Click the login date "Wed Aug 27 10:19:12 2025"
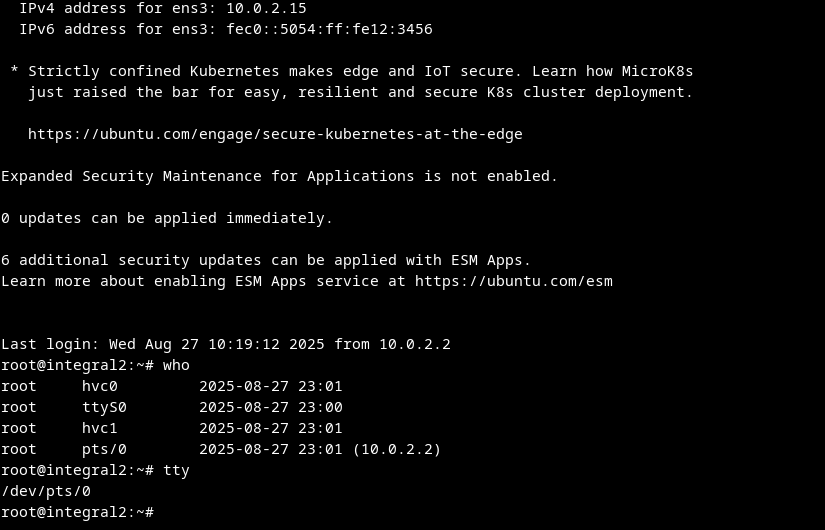 [x=226, y=344]
